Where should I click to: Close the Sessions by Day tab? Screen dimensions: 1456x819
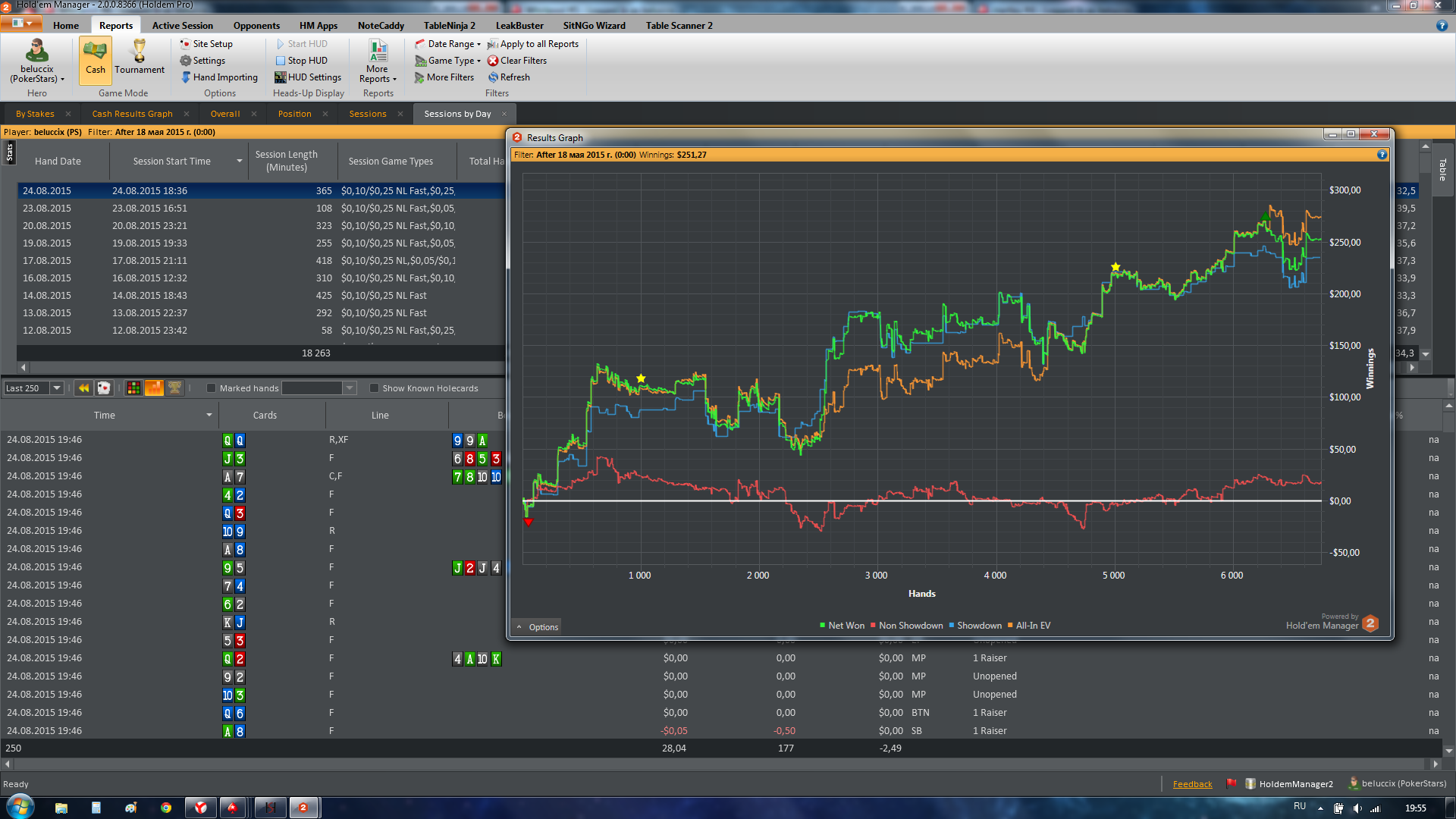(x=504, y=114)
